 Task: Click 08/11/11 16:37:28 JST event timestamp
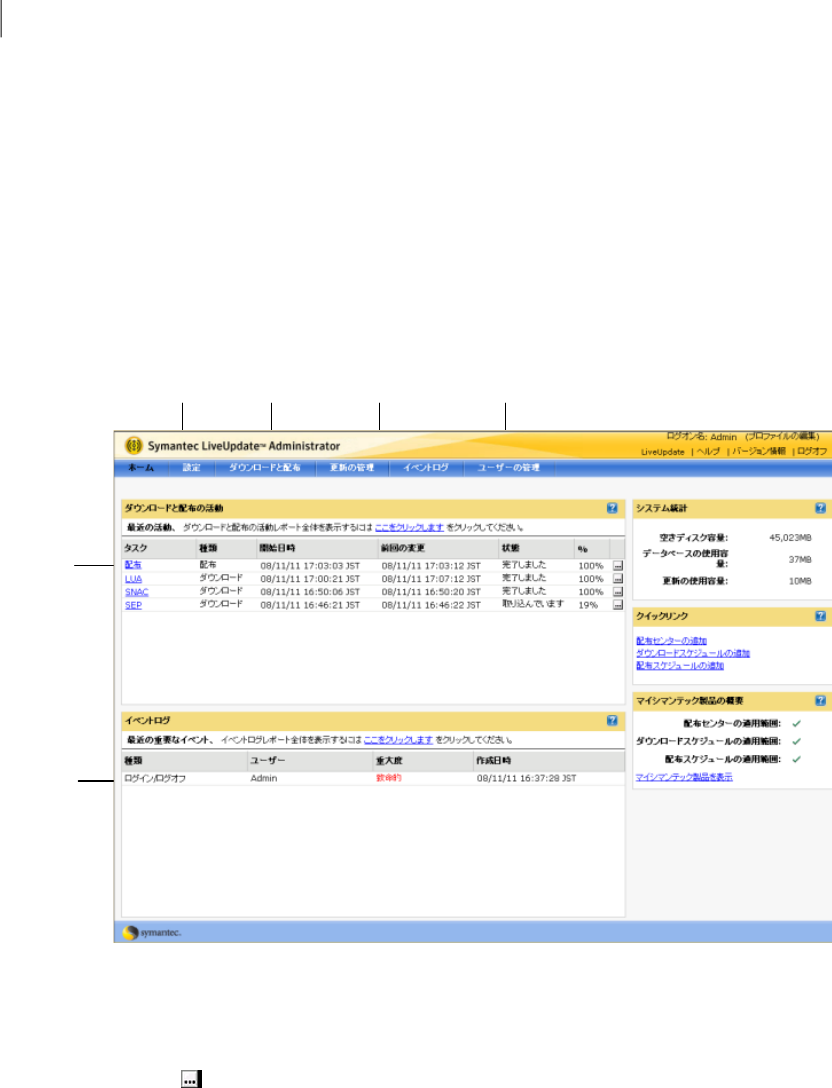526,779
